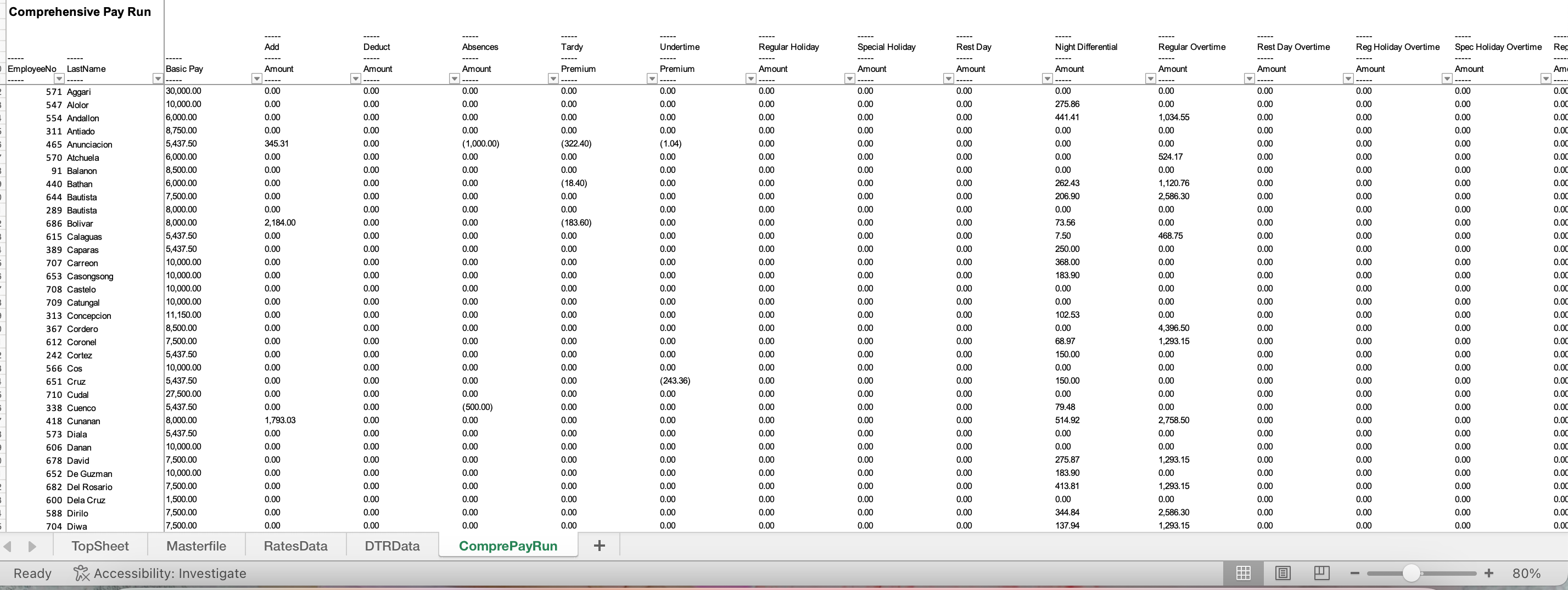Select the Undertime cell (243.36)
The image size is (1568, 590).
[675, 381]
